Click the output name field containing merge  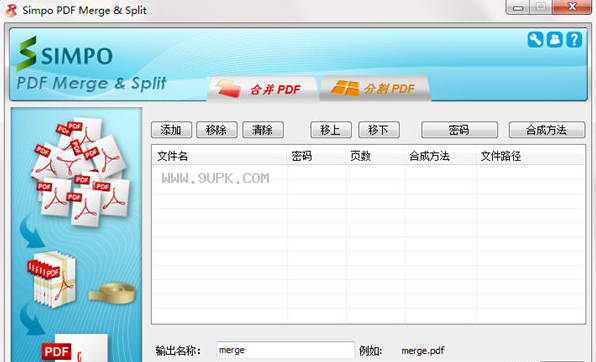click(285, 350)
